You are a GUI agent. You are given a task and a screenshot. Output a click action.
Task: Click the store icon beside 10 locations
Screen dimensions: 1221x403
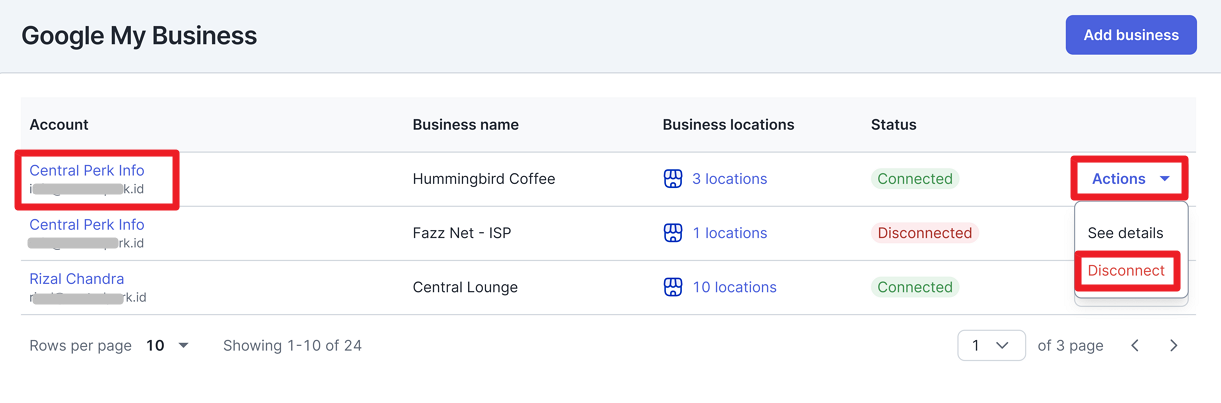[673, 287]
